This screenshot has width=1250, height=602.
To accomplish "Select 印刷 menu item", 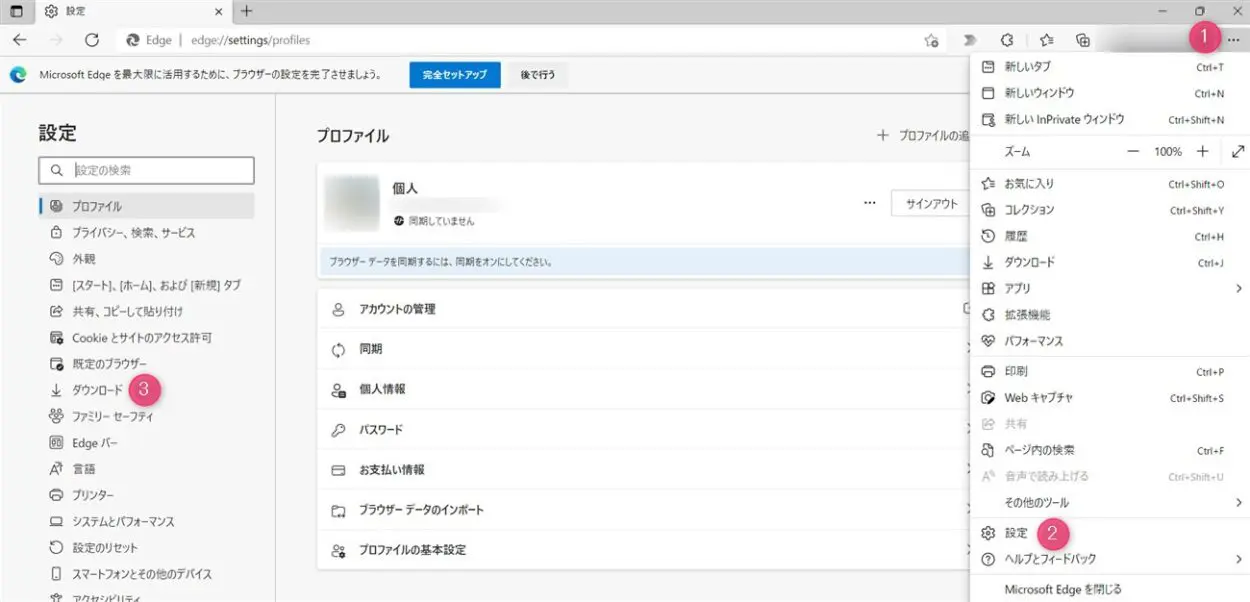I will [x=1110, y=372].
